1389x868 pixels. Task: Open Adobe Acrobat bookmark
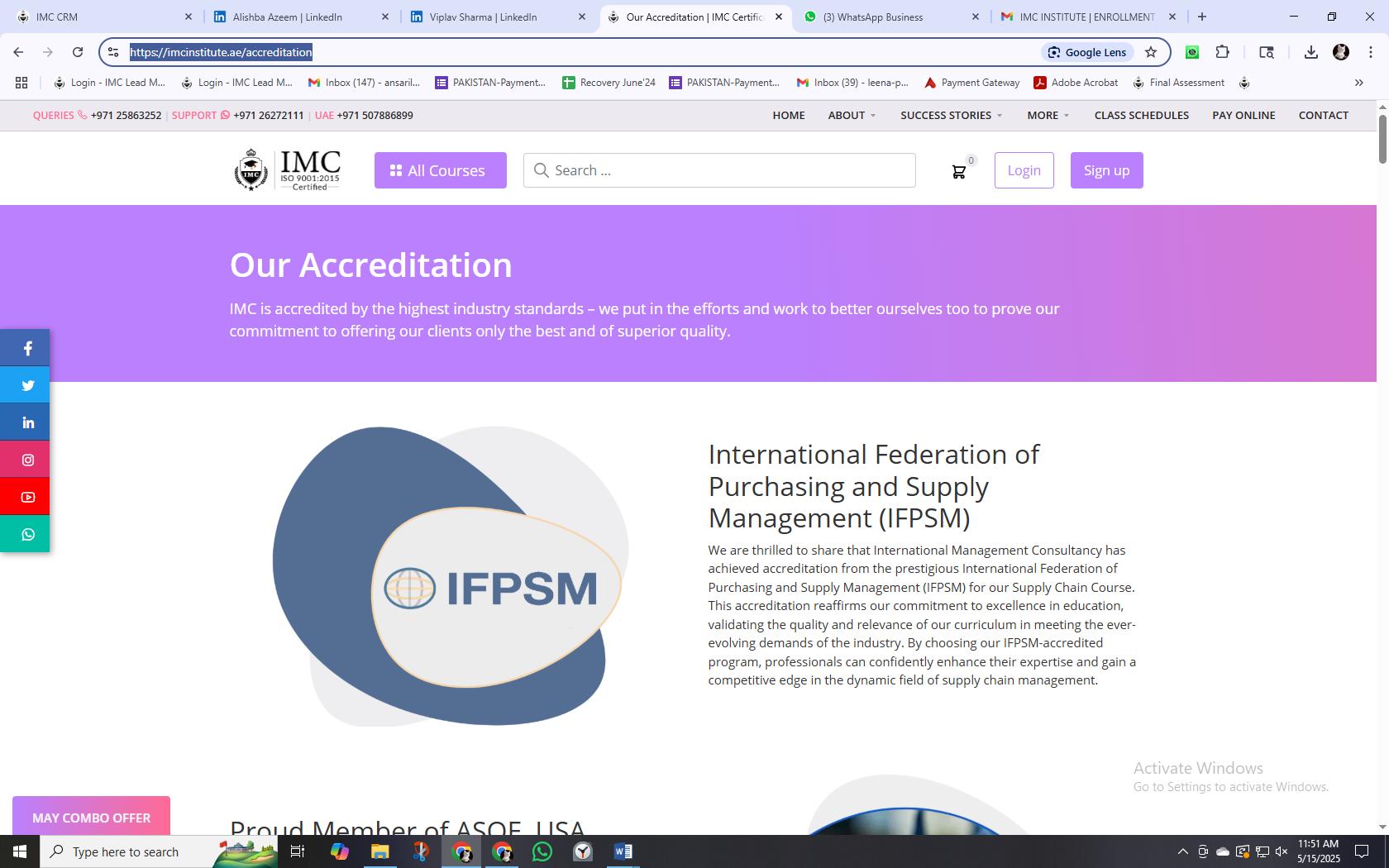coord(1076,83)
